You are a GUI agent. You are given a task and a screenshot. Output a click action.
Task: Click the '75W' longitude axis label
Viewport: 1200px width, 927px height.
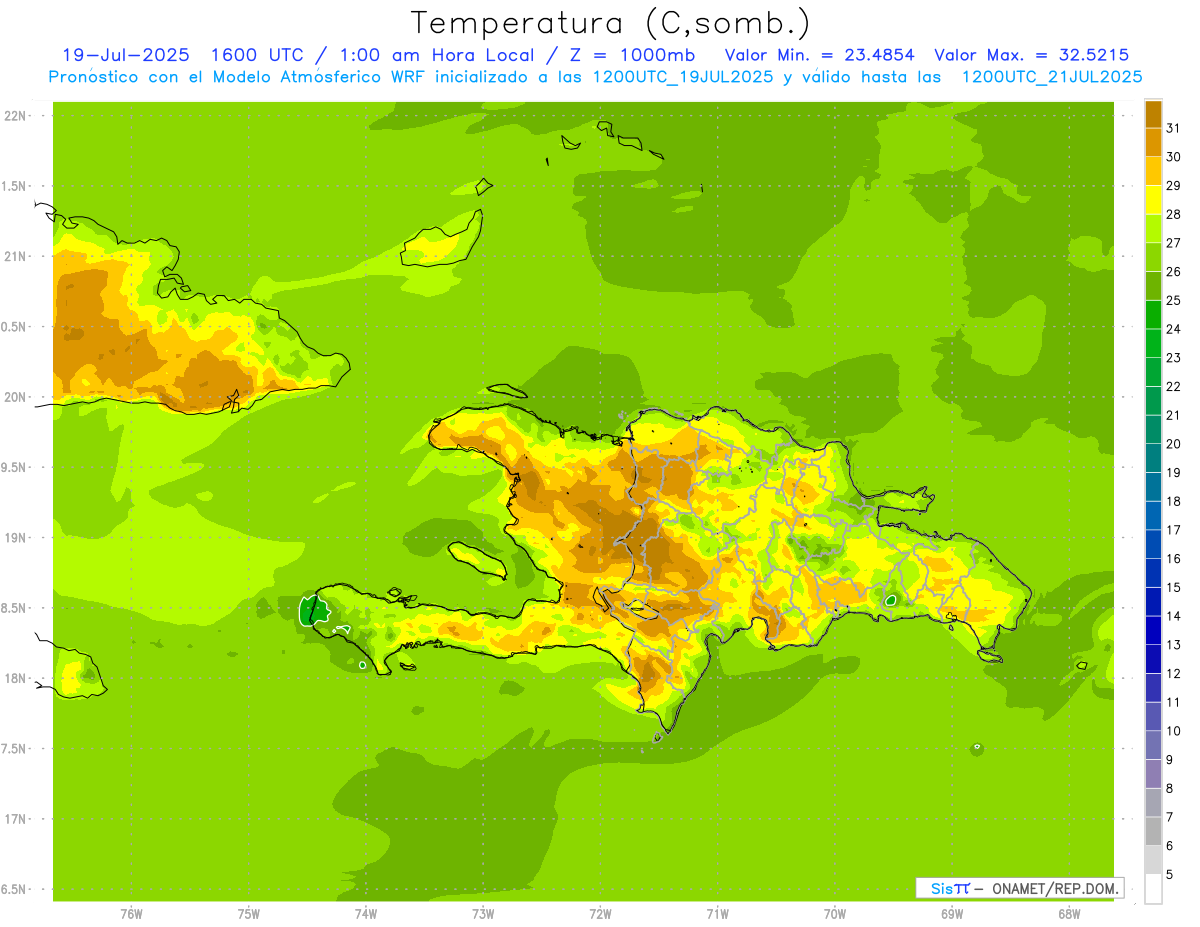point(248,914)
